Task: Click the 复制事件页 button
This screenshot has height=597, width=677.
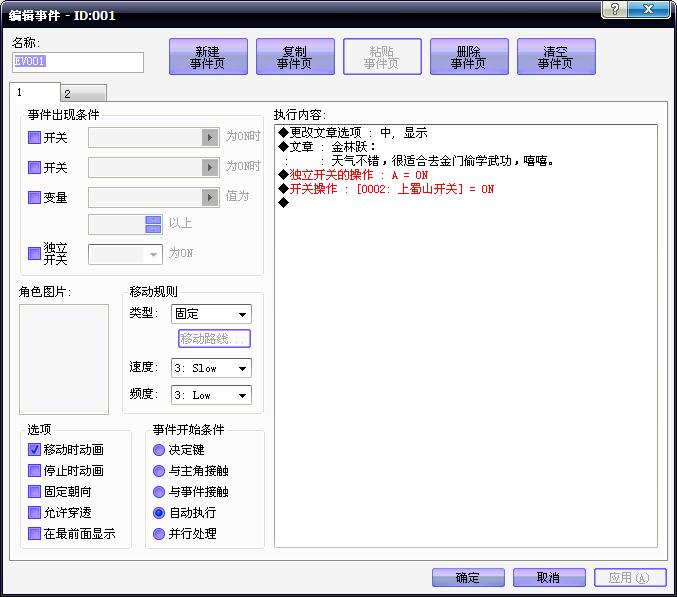Action: click(295, 57)
